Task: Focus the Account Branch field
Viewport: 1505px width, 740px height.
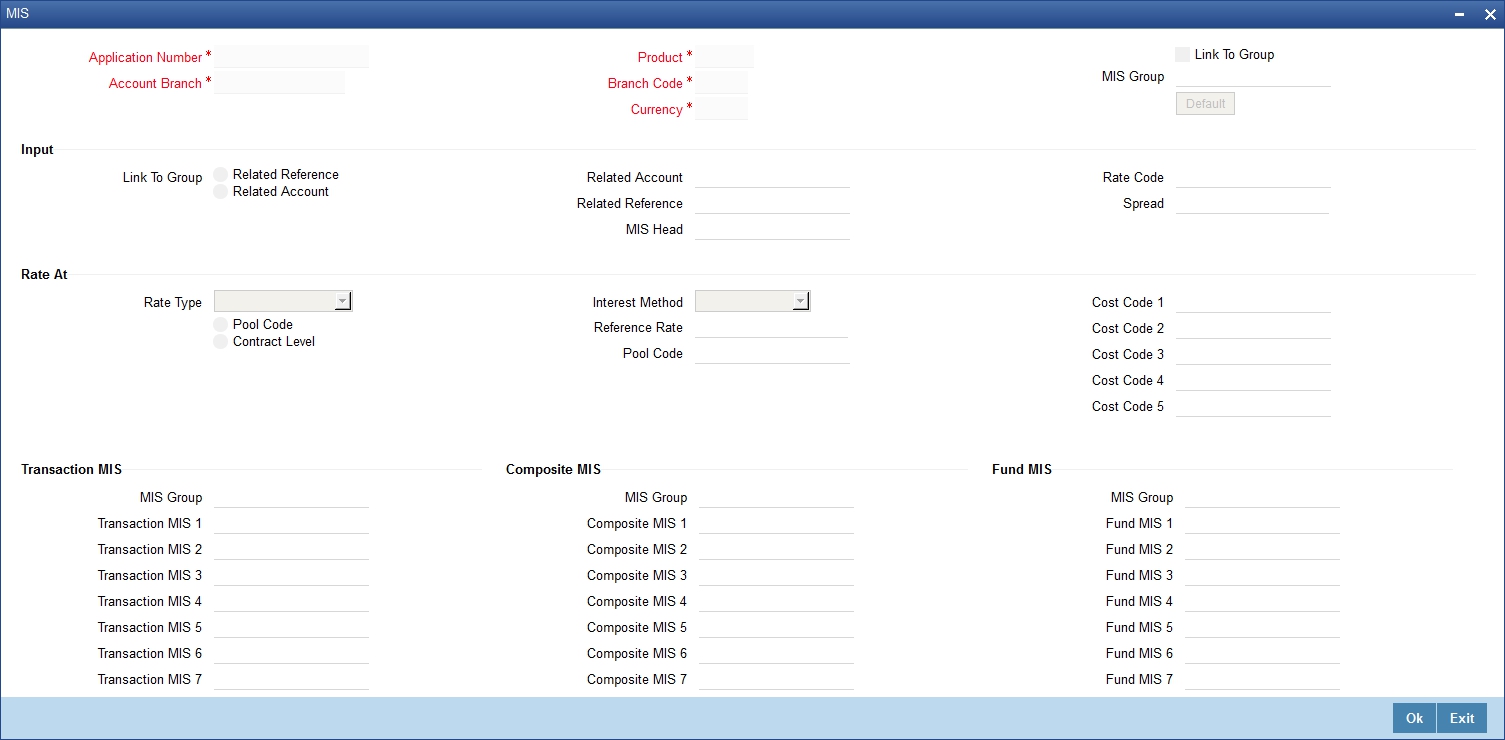Action: tap(279, 83)
